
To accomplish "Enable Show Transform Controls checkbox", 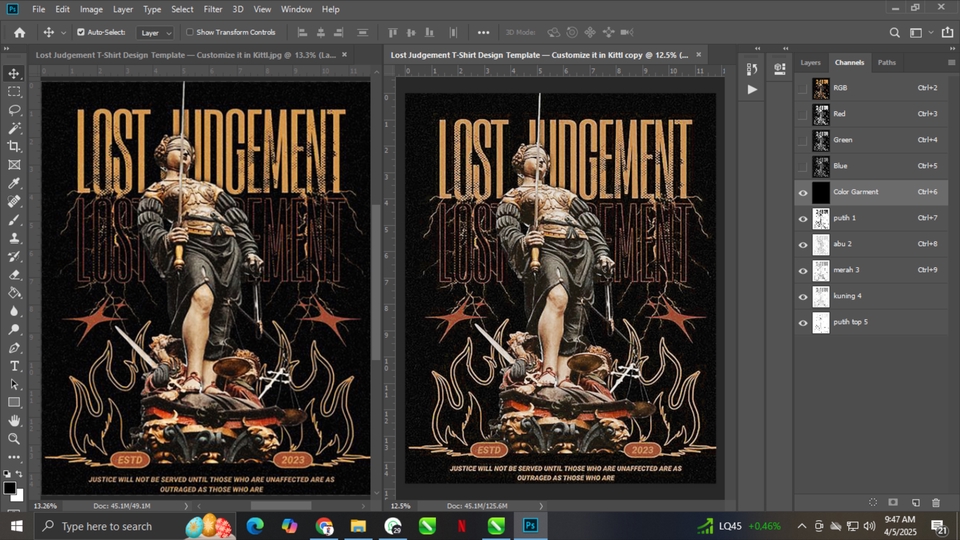I will point(189,32).
